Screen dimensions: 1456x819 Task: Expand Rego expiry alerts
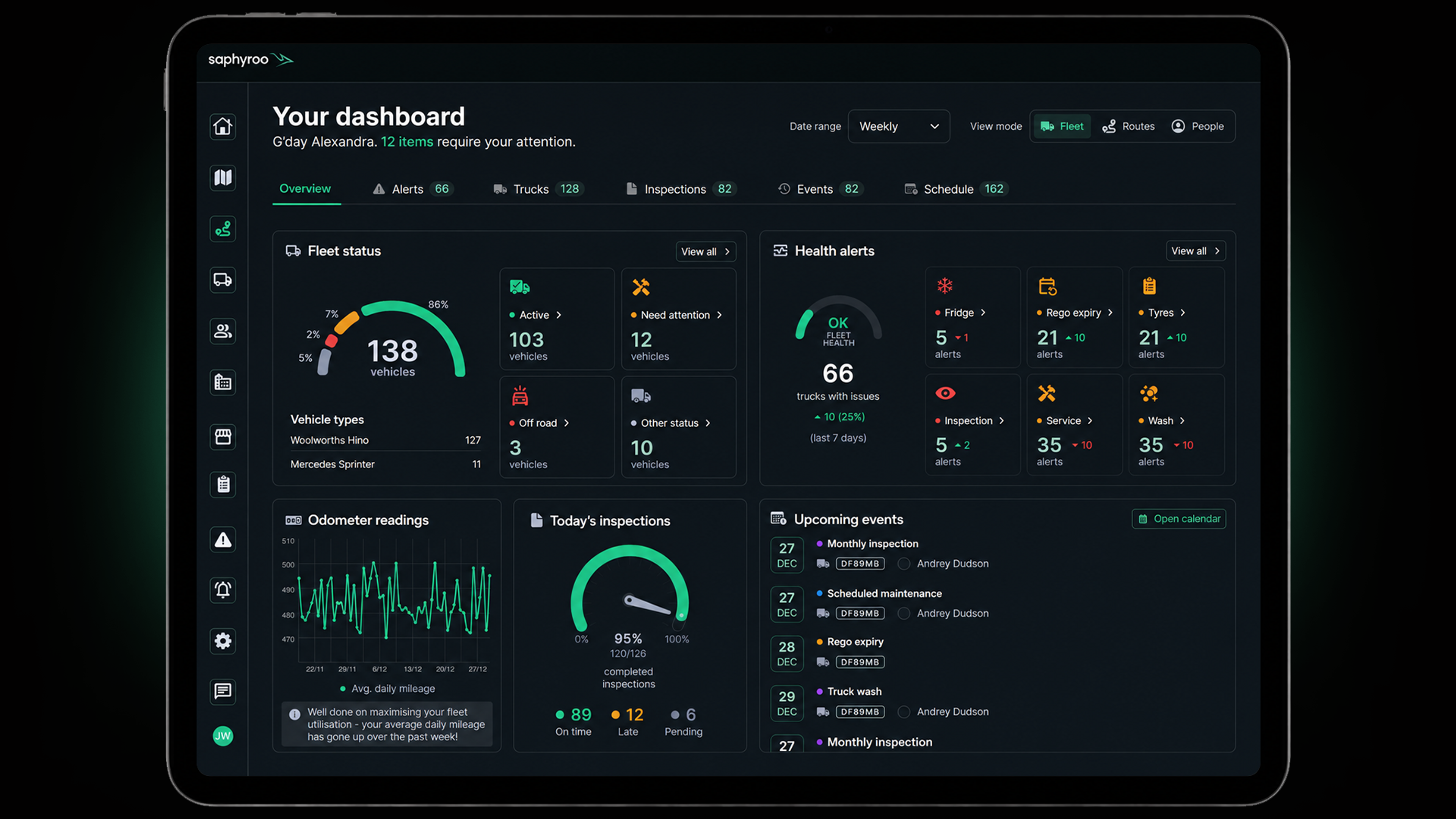[x=1110, y=313]
